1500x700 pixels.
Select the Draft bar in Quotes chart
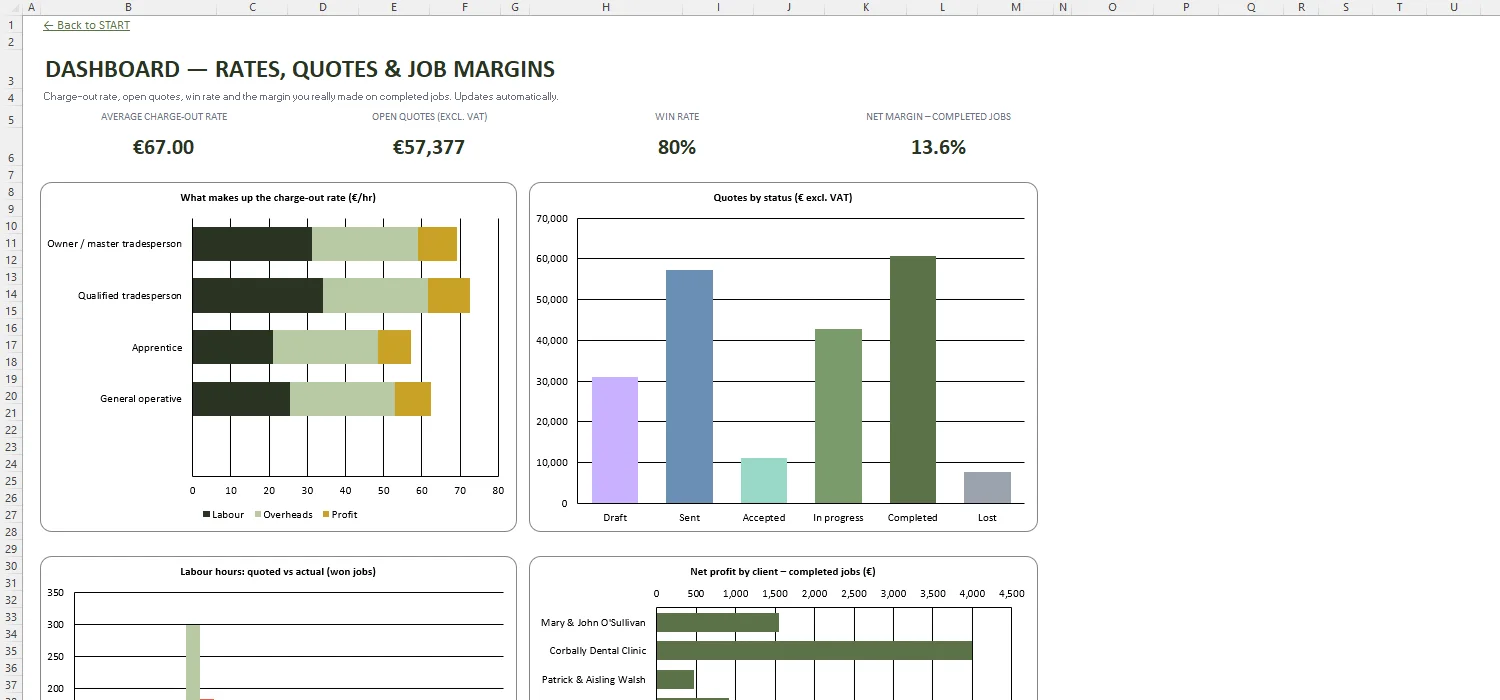615,440
